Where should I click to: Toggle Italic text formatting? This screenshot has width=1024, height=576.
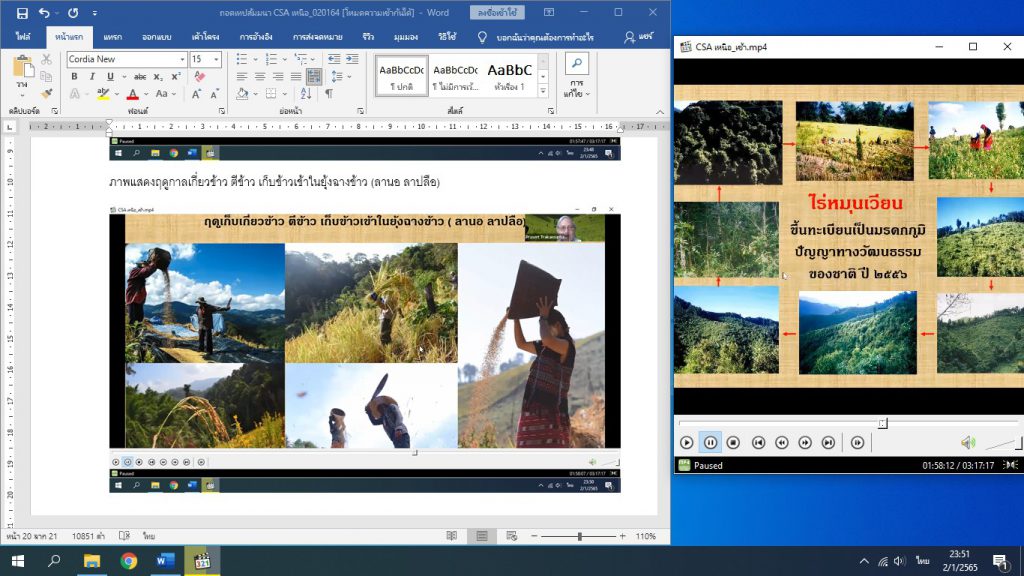pyautogui.click(x=90, y=76)
